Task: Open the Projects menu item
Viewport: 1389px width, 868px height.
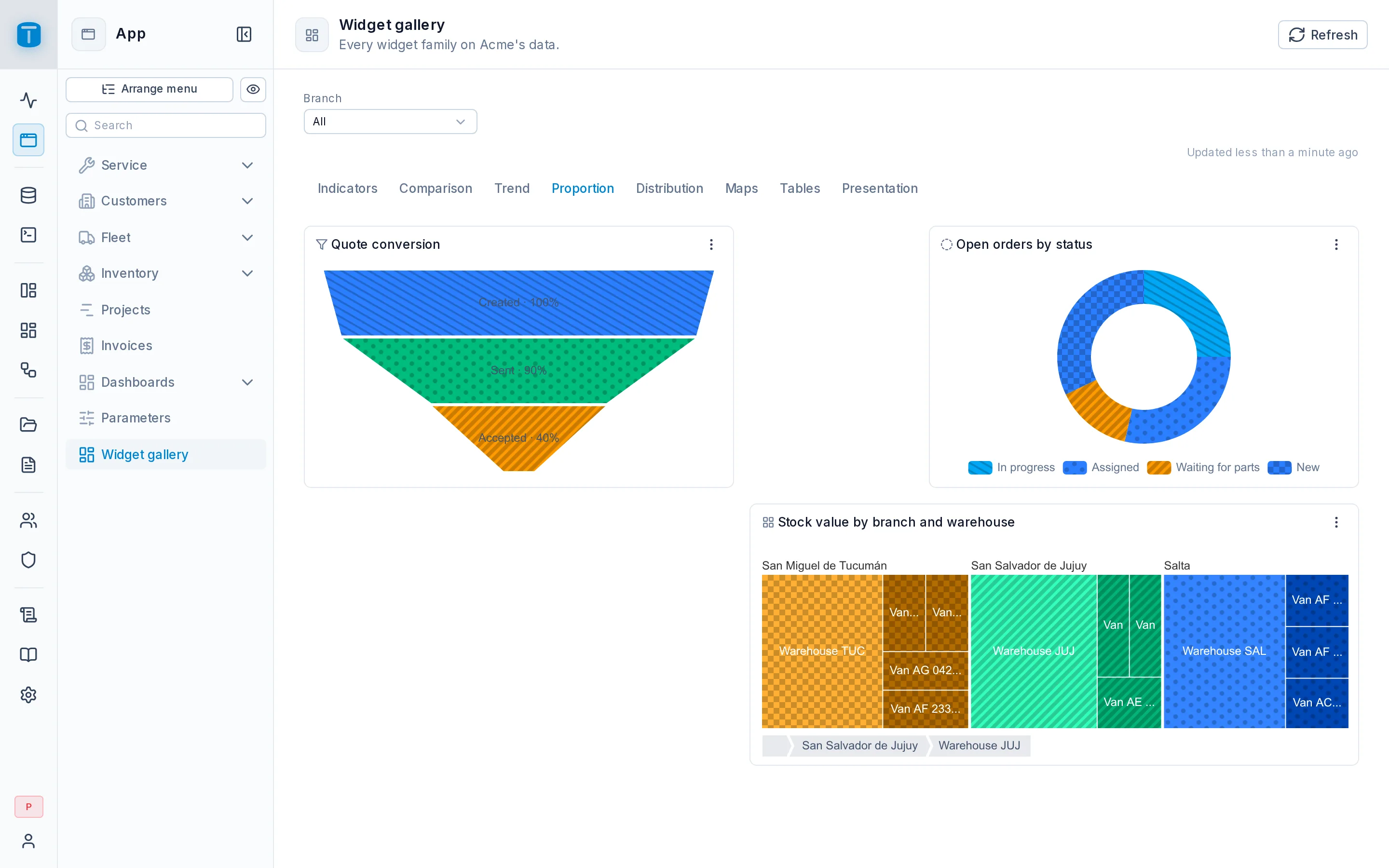Action: pos(166,310)
